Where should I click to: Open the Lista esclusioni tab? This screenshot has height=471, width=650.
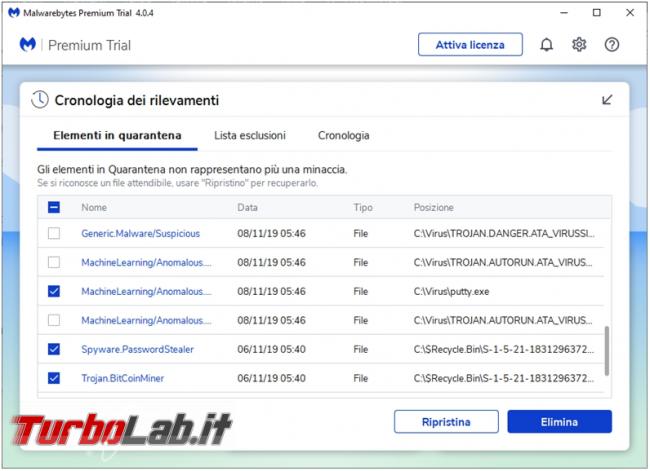pyautogui.click(x=250, y=136)
